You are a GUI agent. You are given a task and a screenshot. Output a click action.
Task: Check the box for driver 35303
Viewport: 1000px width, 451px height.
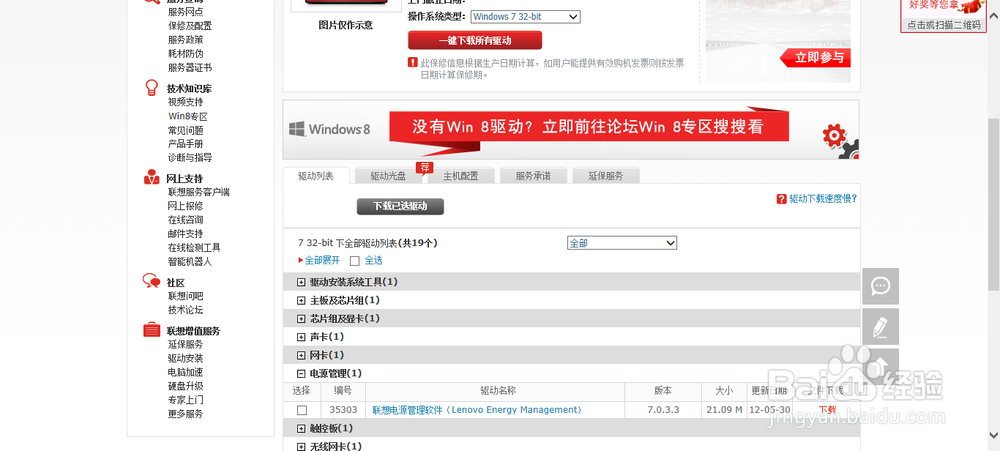[302, 410]
